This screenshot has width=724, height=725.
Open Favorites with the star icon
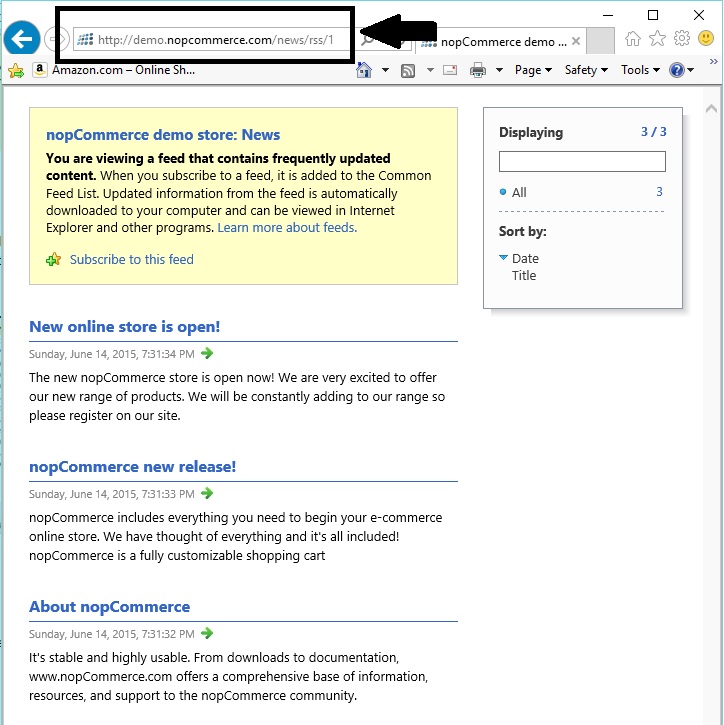[x=657, y=39]
